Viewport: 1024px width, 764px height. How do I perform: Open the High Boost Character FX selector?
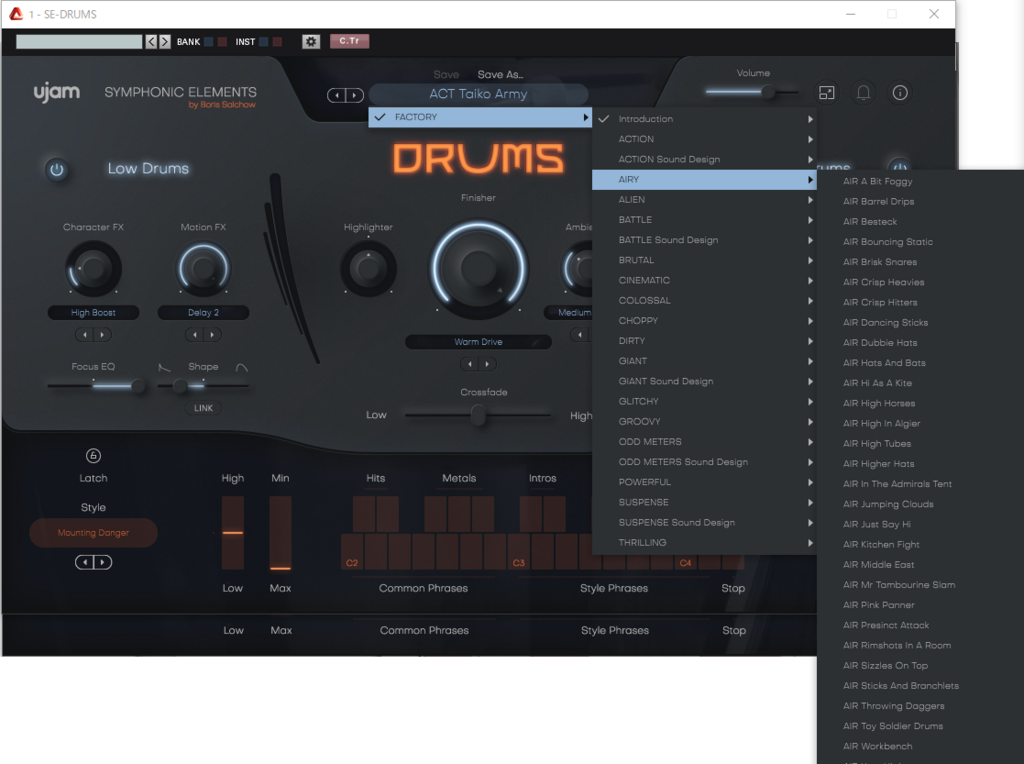tap(93, 313)
